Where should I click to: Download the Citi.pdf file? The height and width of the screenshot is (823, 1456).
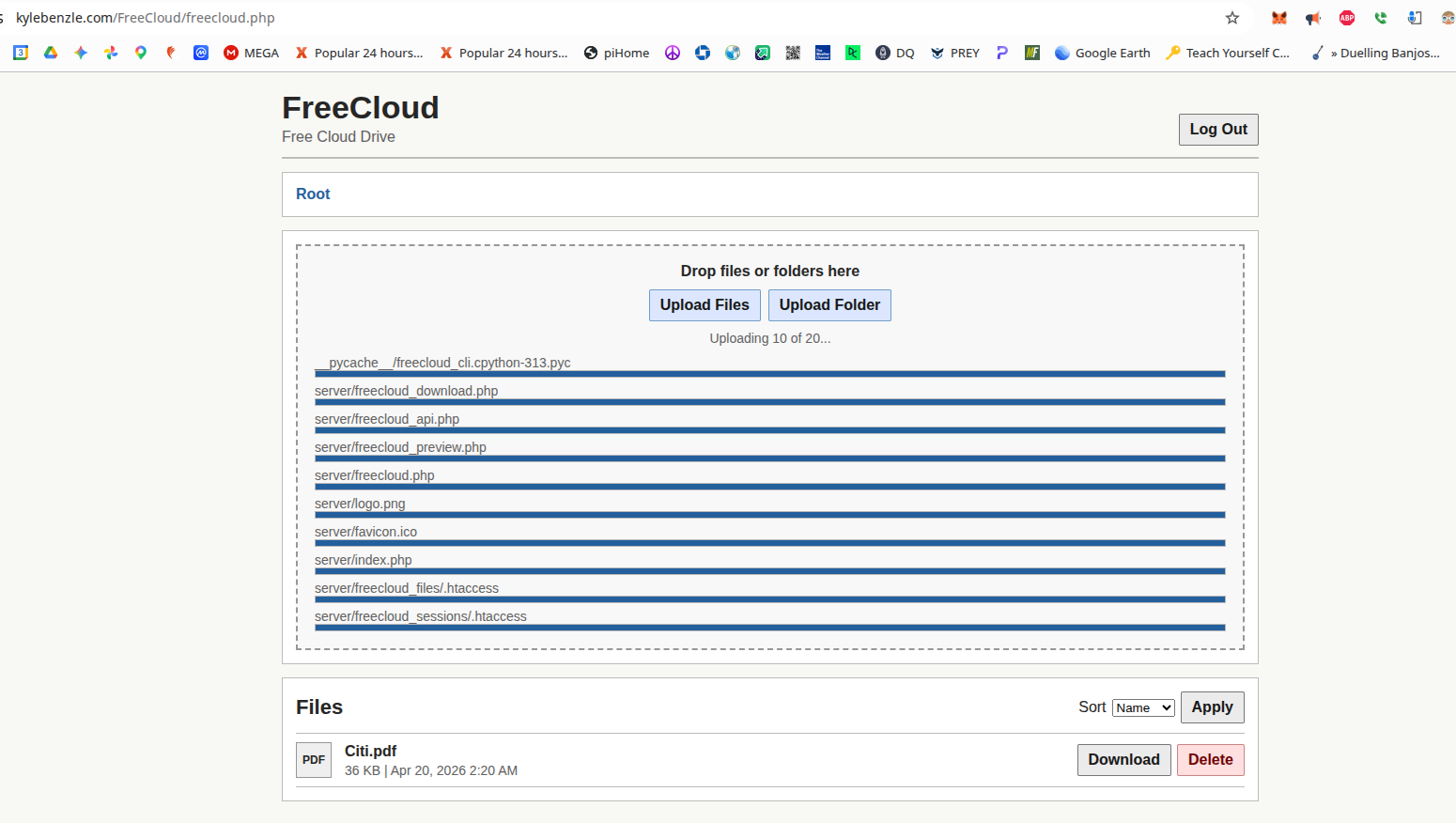(x=1123, y=759)
